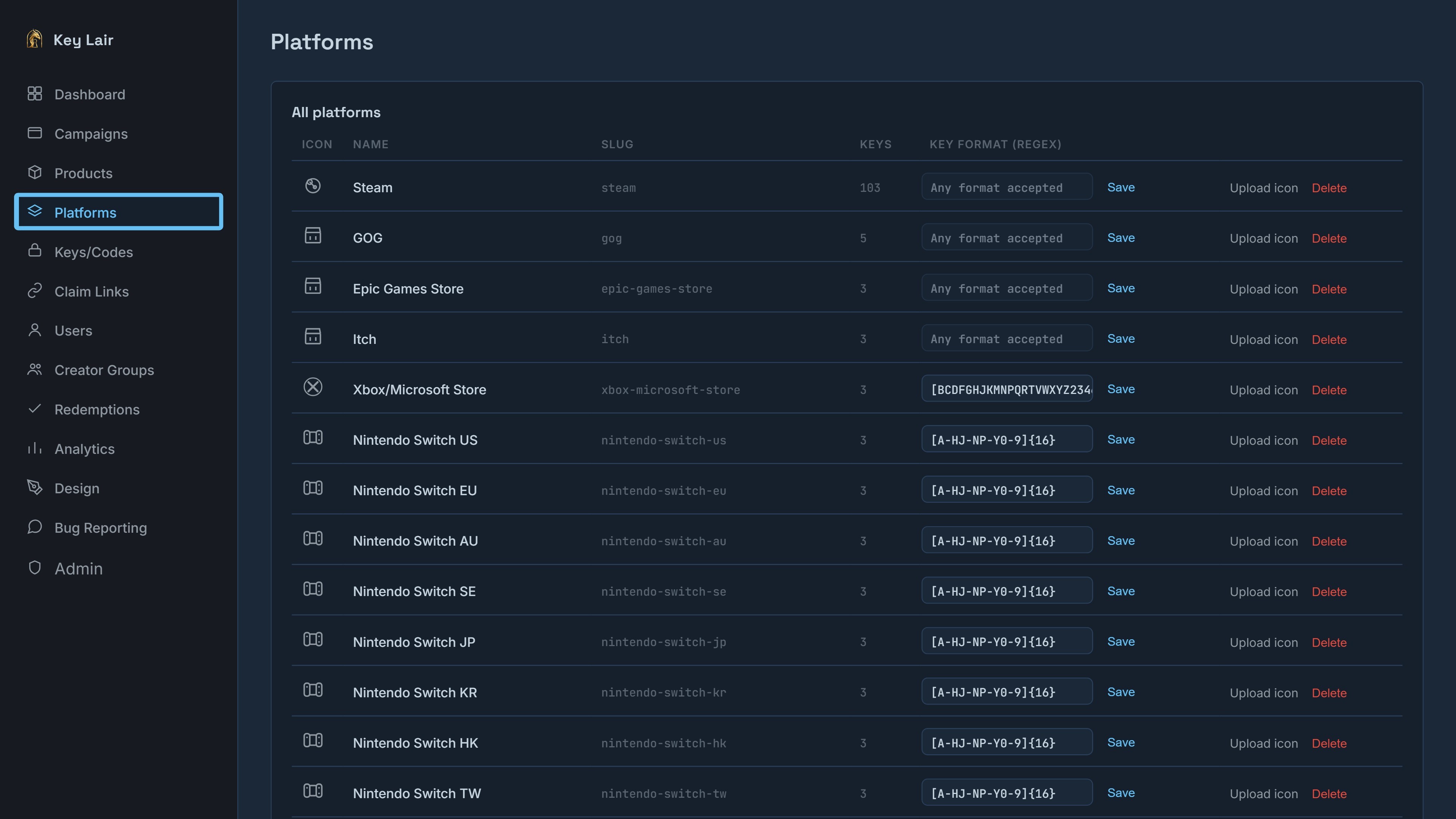Upload icon for Nintendo Switch SE

coord(1264,592)
